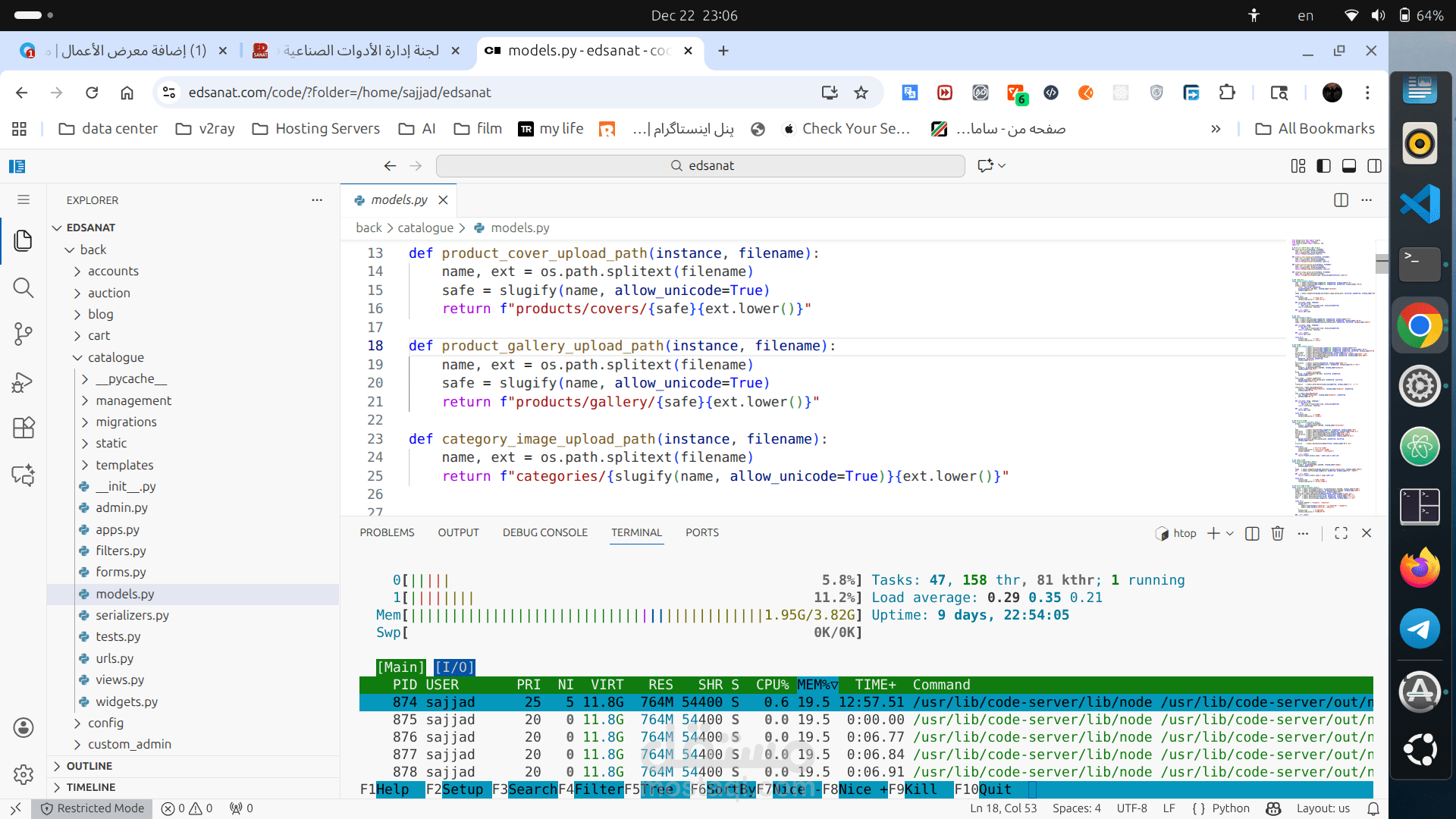Open the Source Control view
Viewport: 1456px width, 819px height.
[x=23, y=334]
